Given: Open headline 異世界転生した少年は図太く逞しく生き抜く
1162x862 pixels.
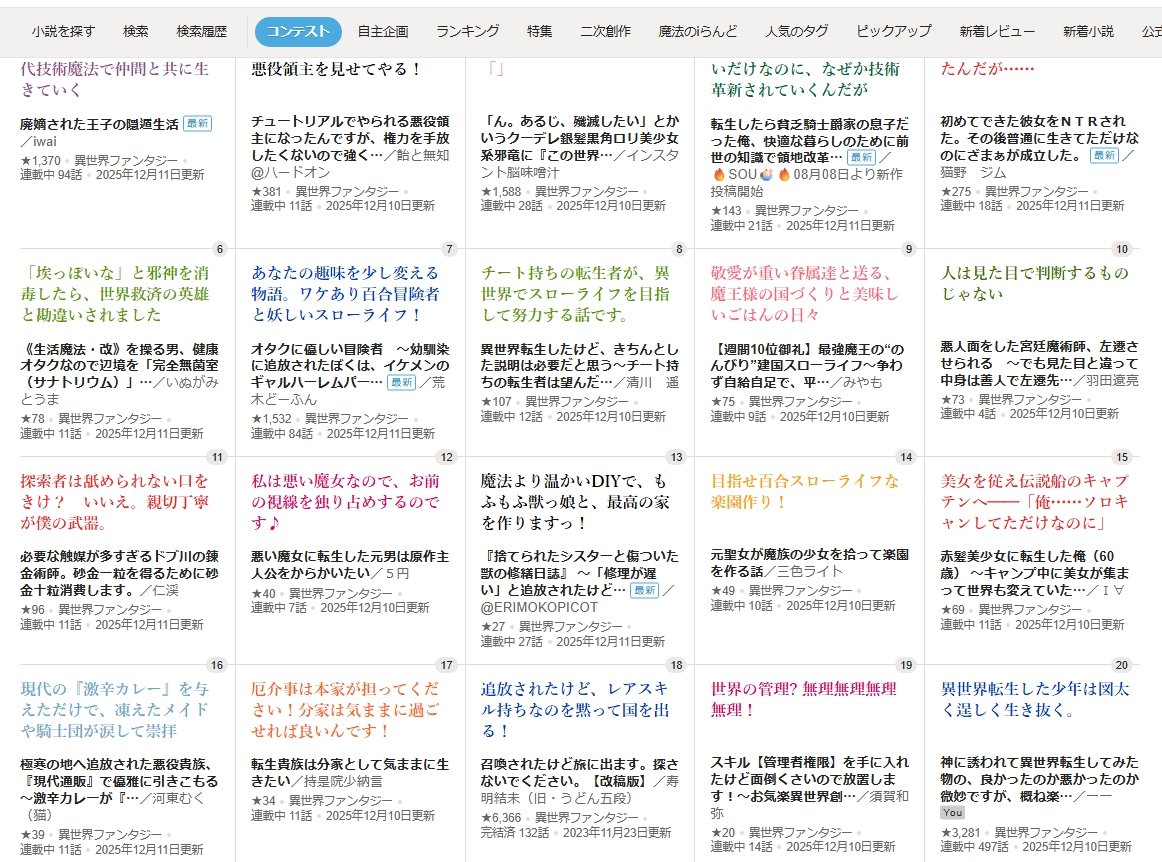Looking at the screenshot, I should pos(1034,699).
